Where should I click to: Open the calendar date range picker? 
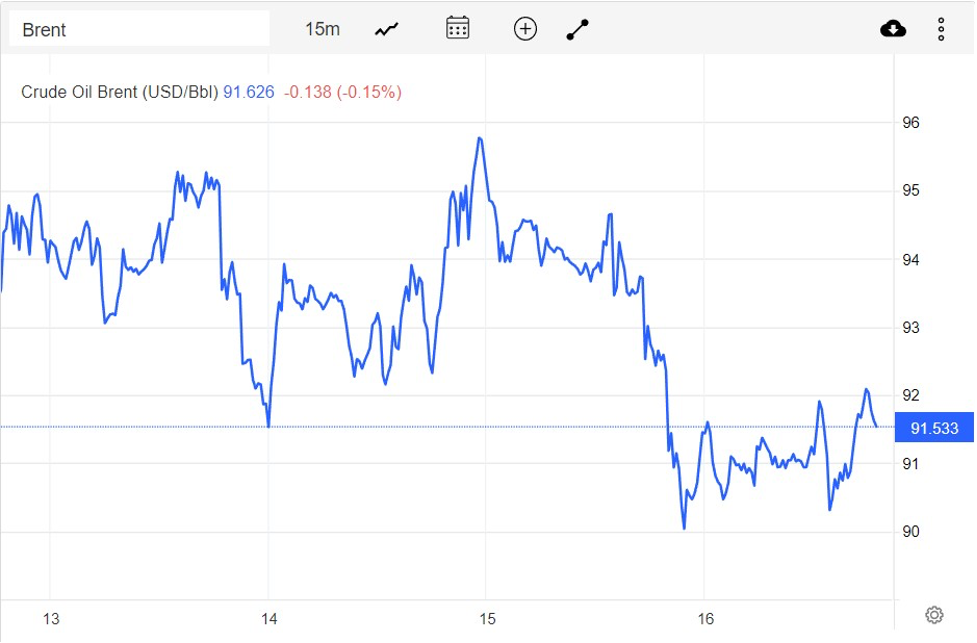point(457,28)
